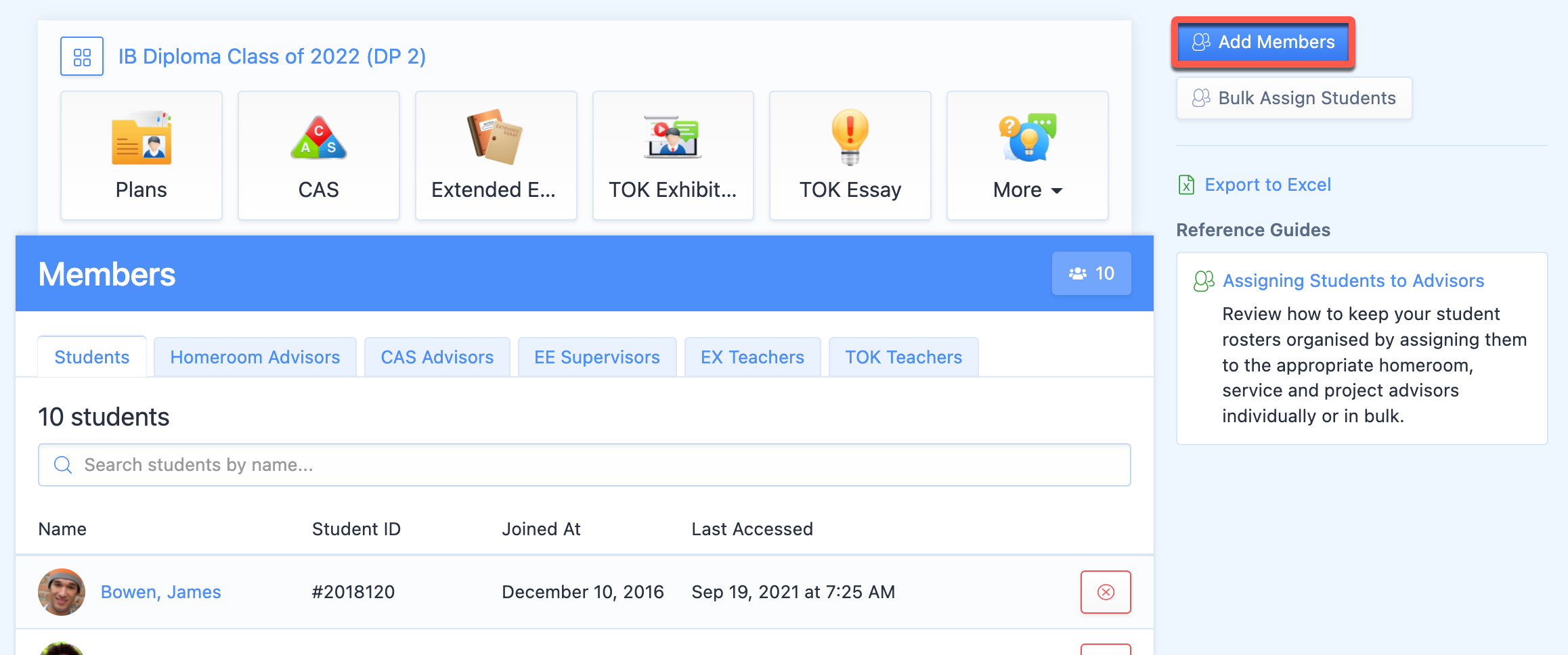Click the Name column header
The image size is (1568, 655).
coord(62,529)
